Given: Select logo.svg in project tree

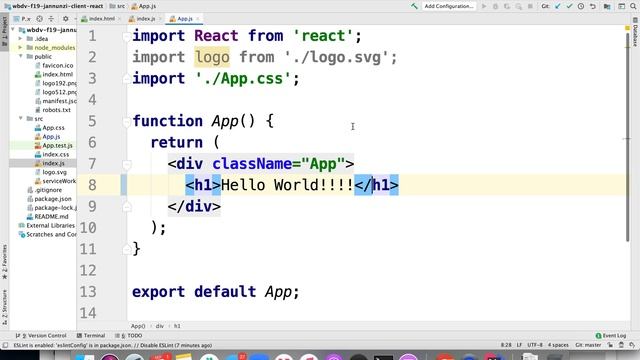Looking at the screenshot, I should (51, 172).
